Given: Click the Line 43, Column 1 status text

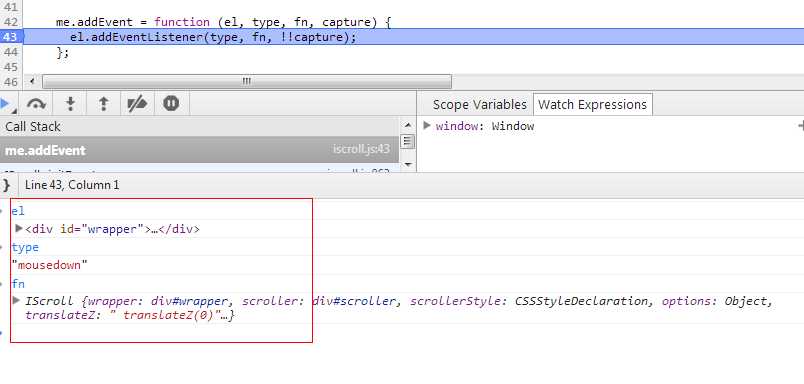Looking at the screenshot, I should coord(72,185).
